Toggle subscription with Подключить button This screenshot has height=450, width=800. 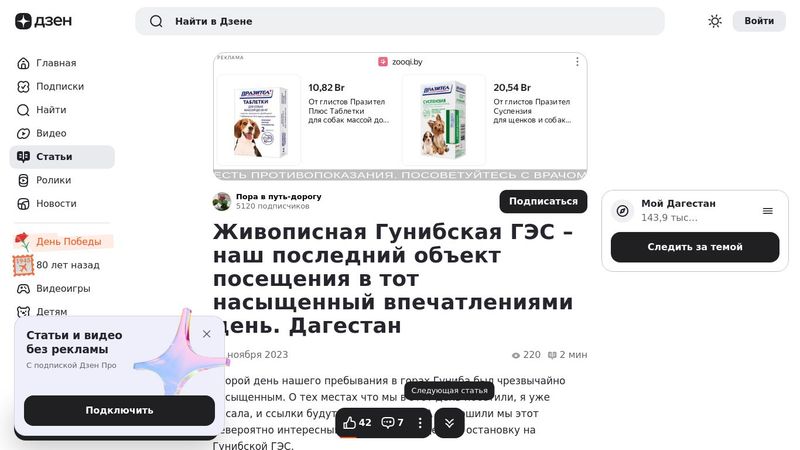(119, 410)
